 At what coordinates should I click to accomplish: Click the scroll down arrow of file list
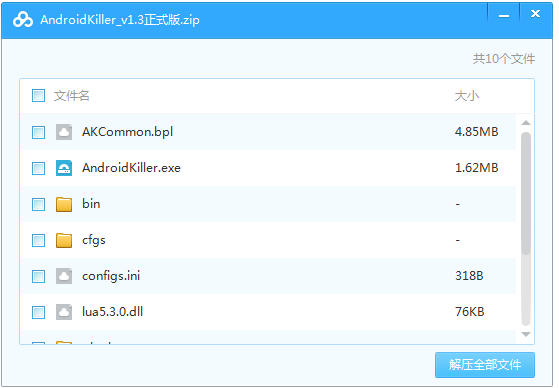pos(526,334)
